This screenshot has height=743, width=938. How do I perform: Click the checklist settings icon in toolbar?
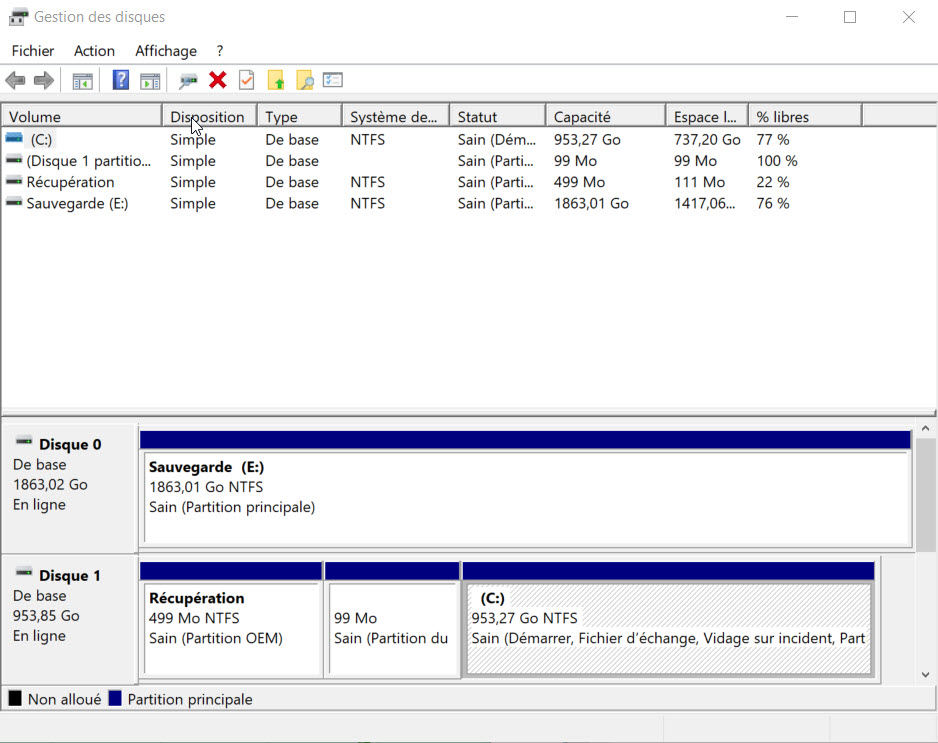[x=333, y=81]
